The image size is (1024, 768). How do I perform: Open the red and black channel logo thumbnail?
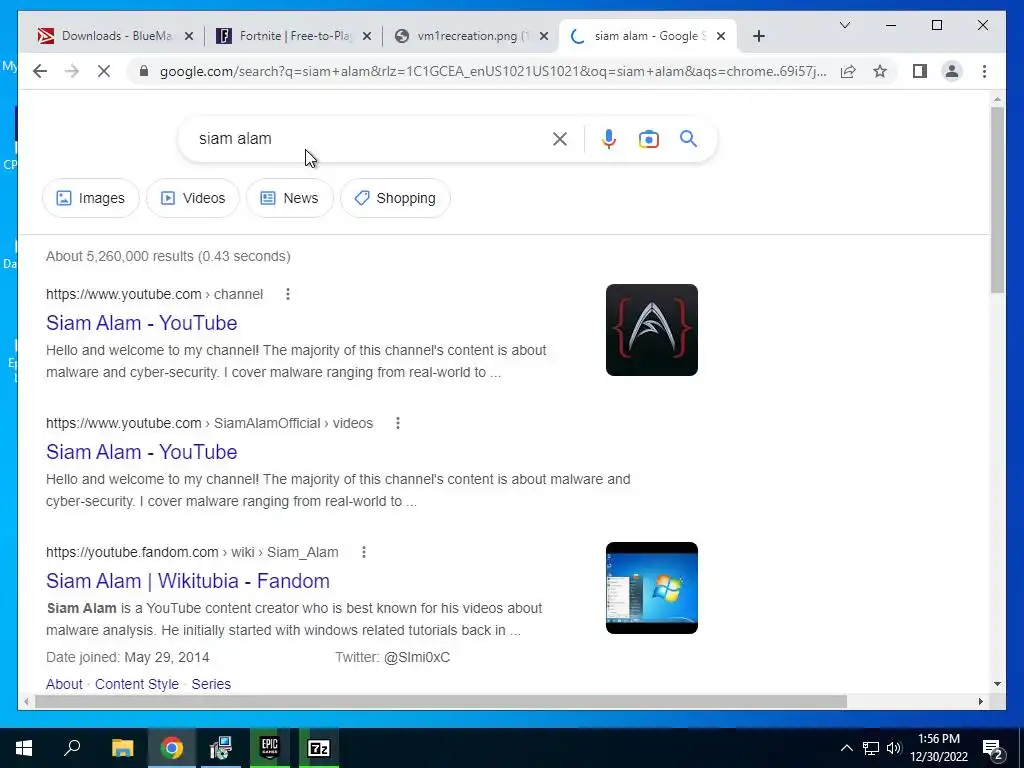[x=652, y=330]
